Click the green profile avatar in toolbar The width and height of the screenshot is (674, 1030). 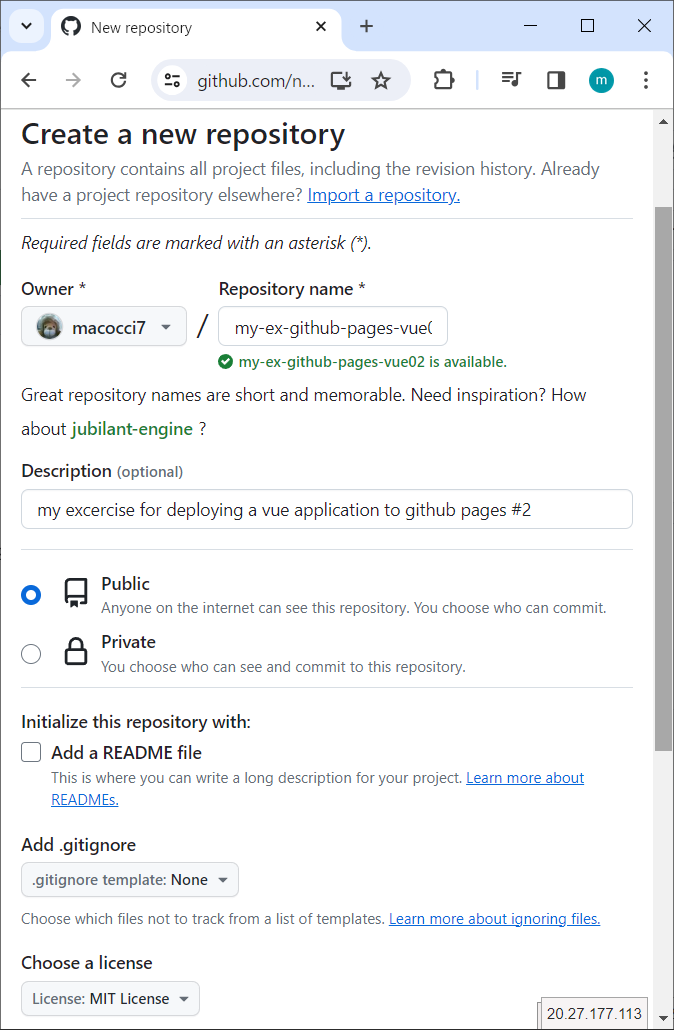coord(601,81)
